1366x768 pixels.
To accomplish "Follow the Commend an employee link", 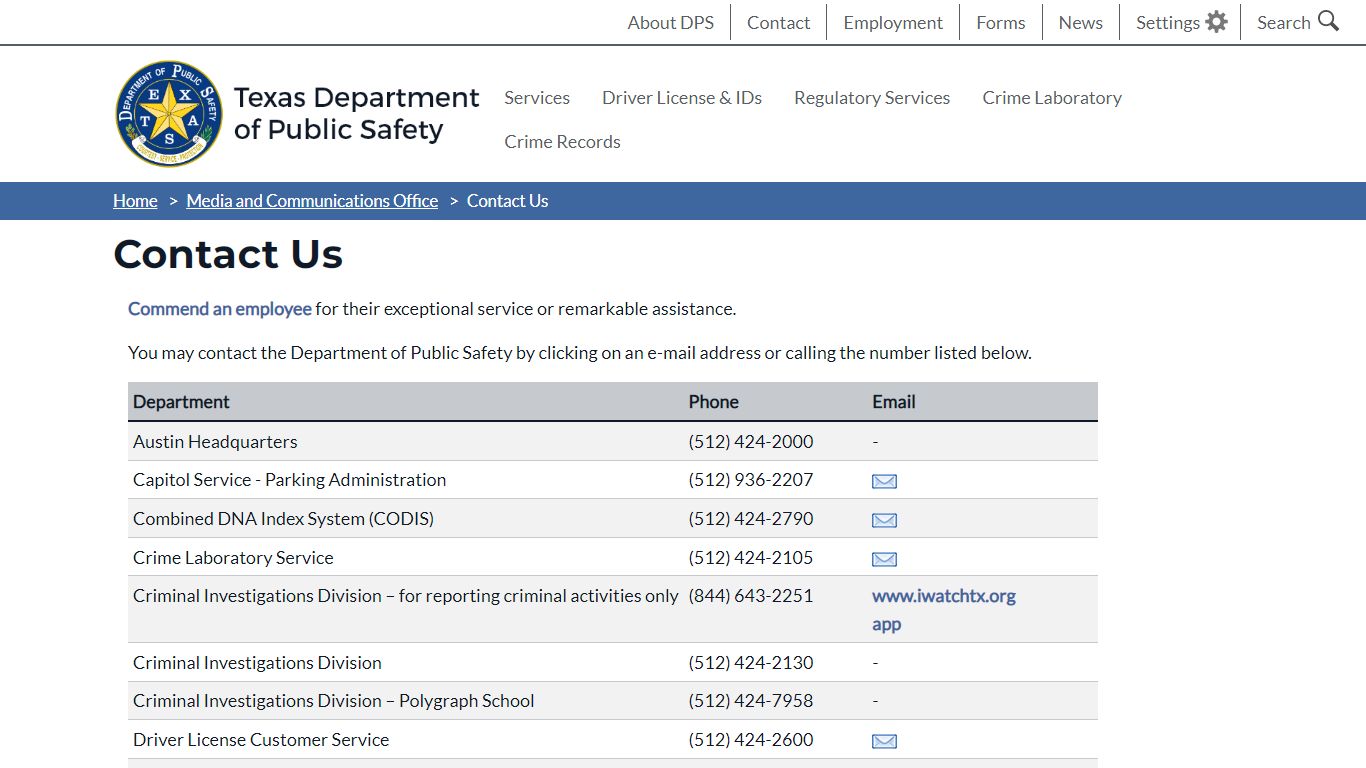I will [220, 309].
